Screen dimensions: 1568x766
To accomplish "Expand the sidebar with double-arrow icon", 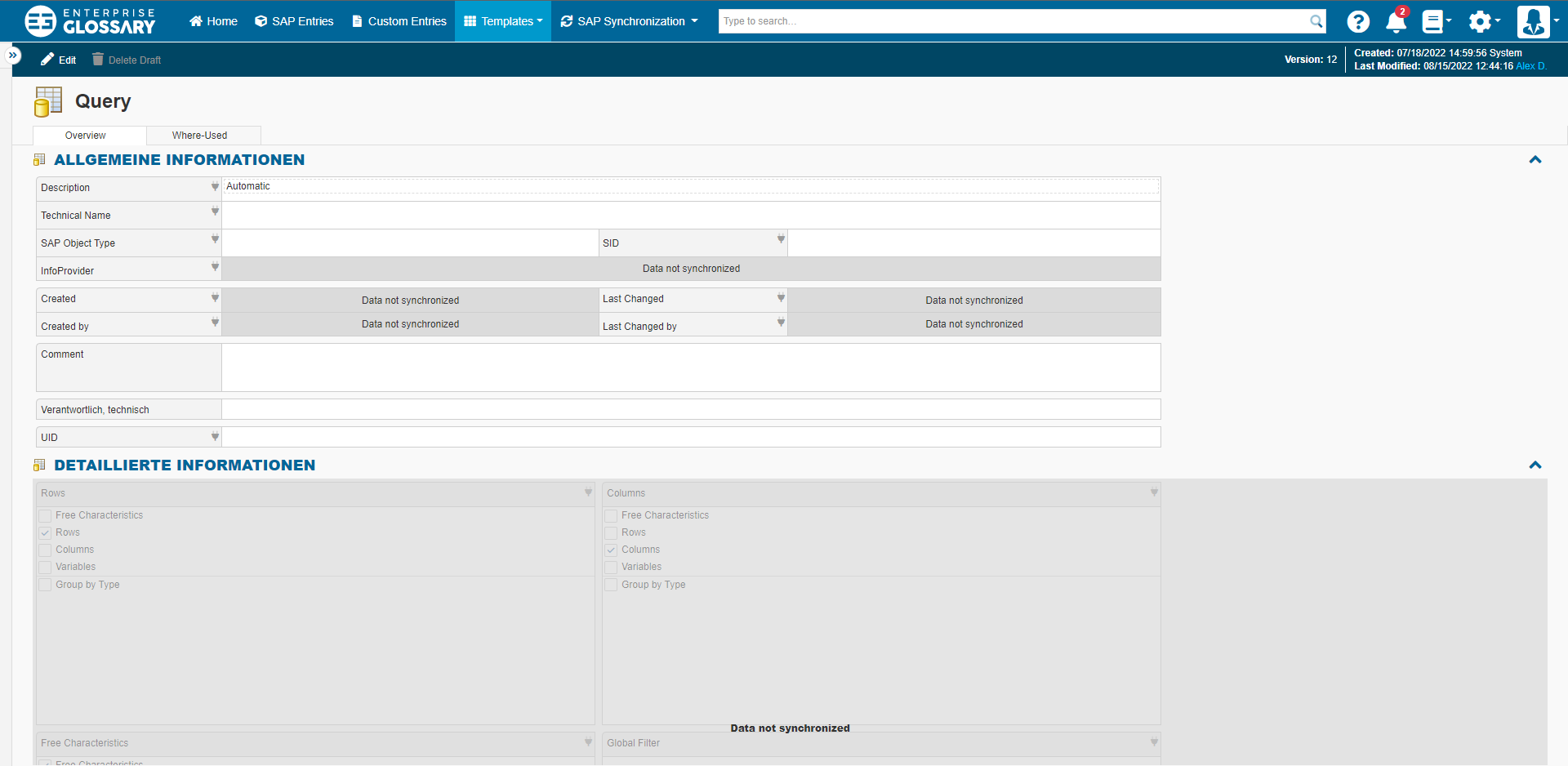I will 13,55.
